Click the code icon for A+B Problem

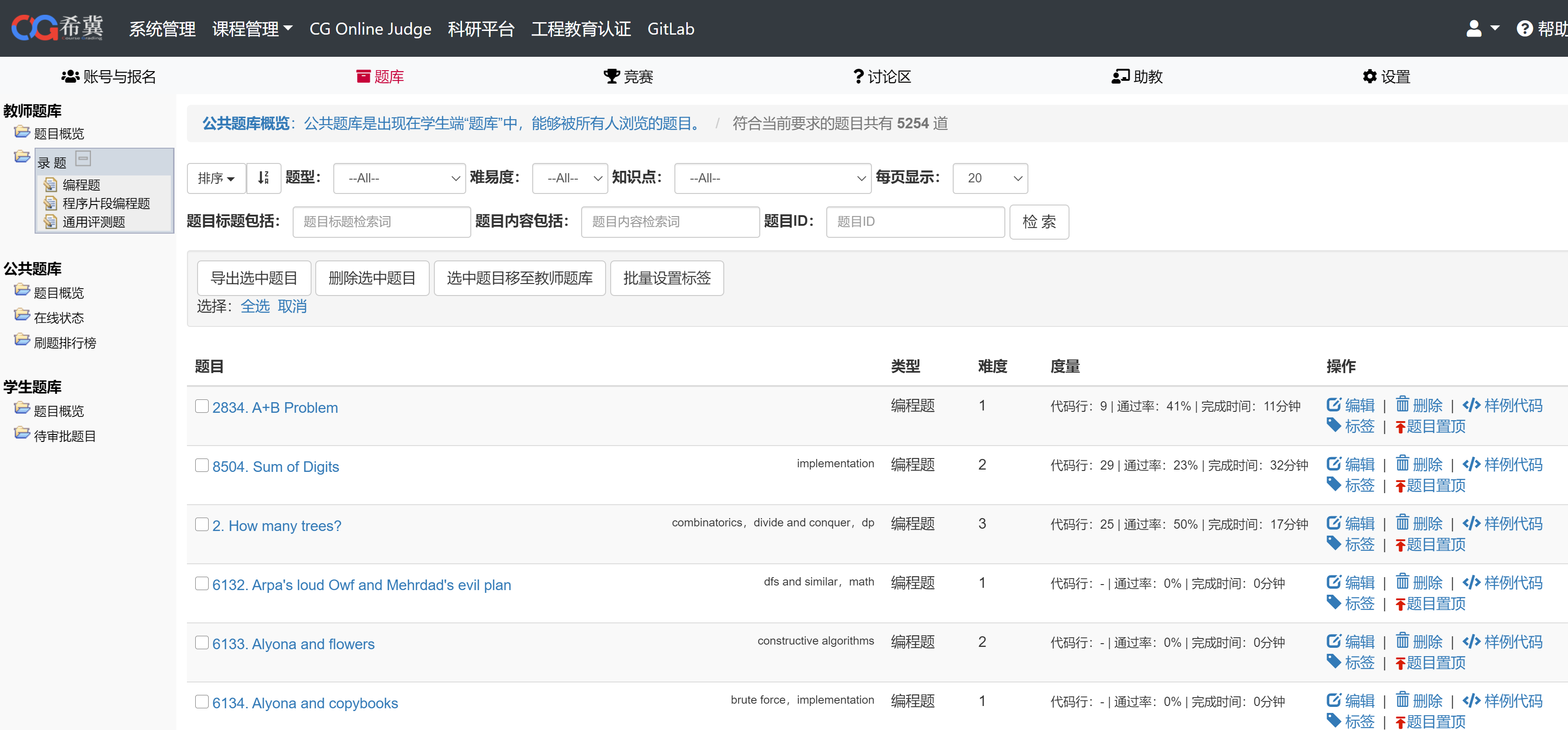coord(1471,405)
